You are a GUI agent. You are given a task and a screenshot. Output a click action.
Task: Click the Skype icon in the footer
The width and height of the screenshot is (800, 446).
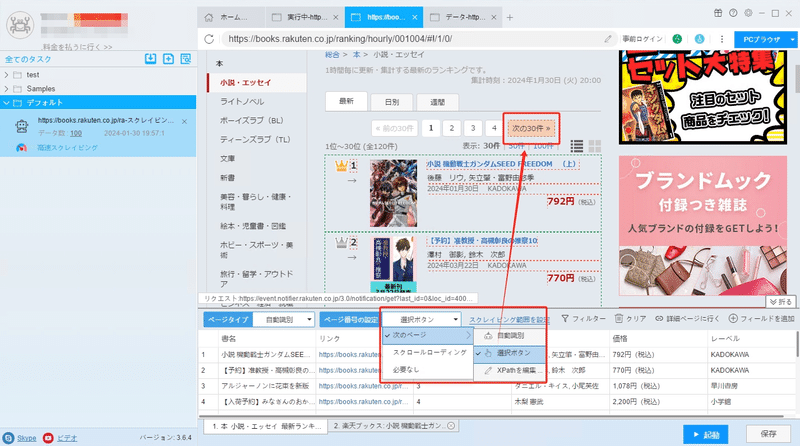(9, 438)
